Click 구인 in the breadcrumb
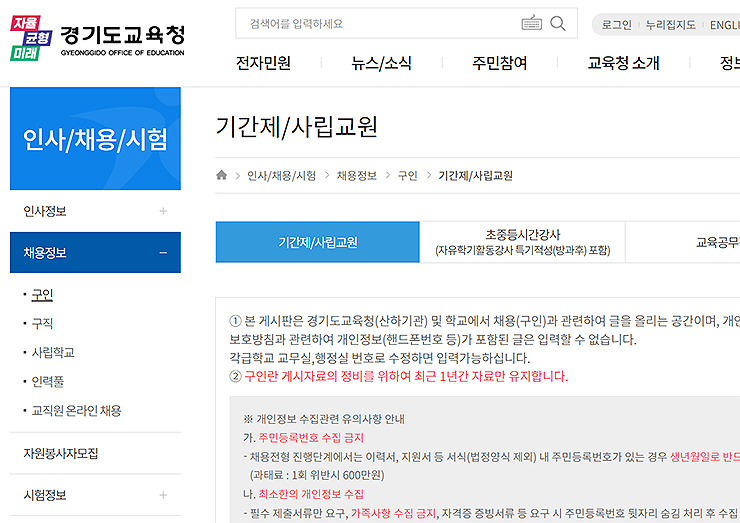 407,176
